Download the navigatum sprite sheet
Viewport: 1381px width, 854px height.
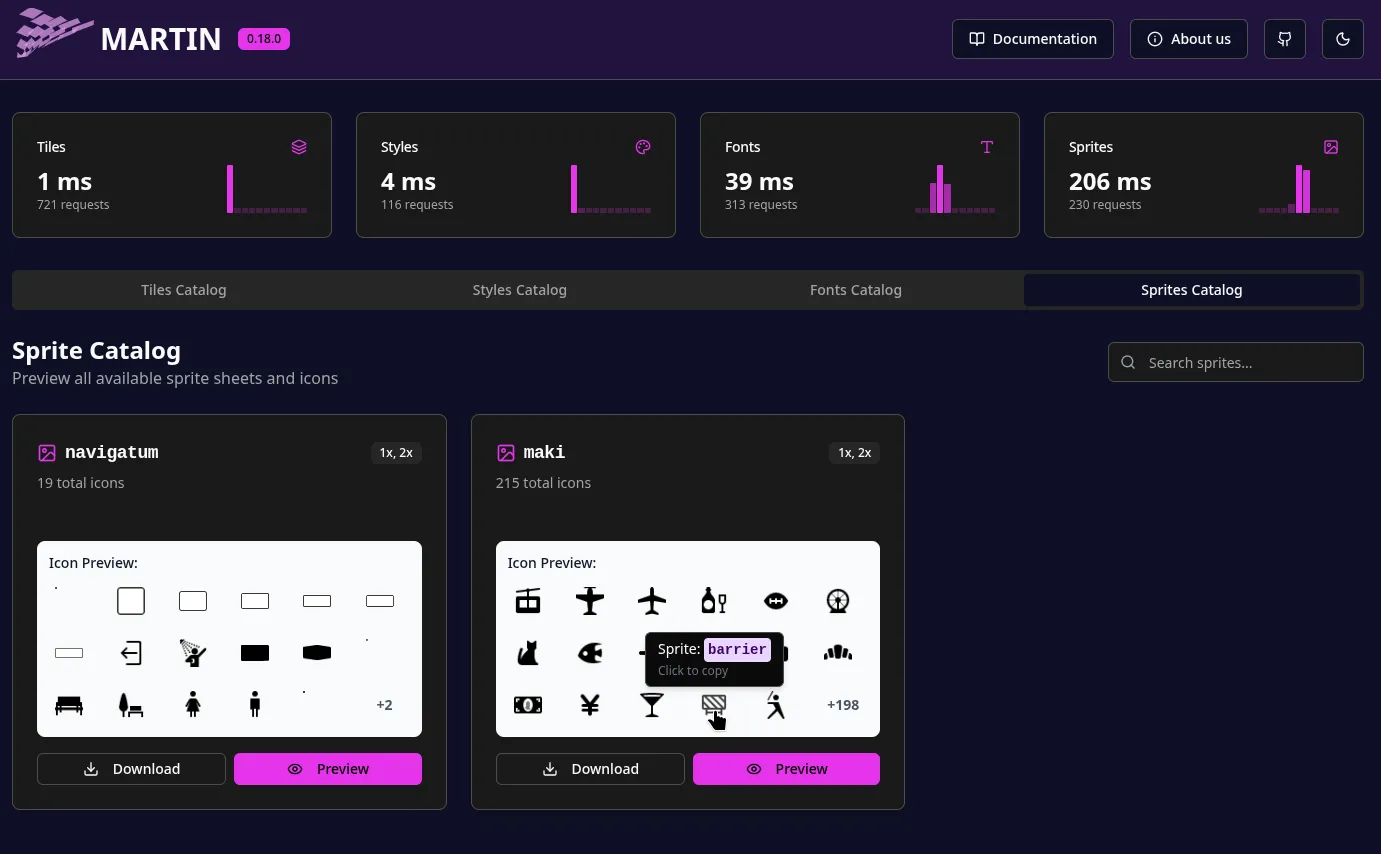click(131, 769)
